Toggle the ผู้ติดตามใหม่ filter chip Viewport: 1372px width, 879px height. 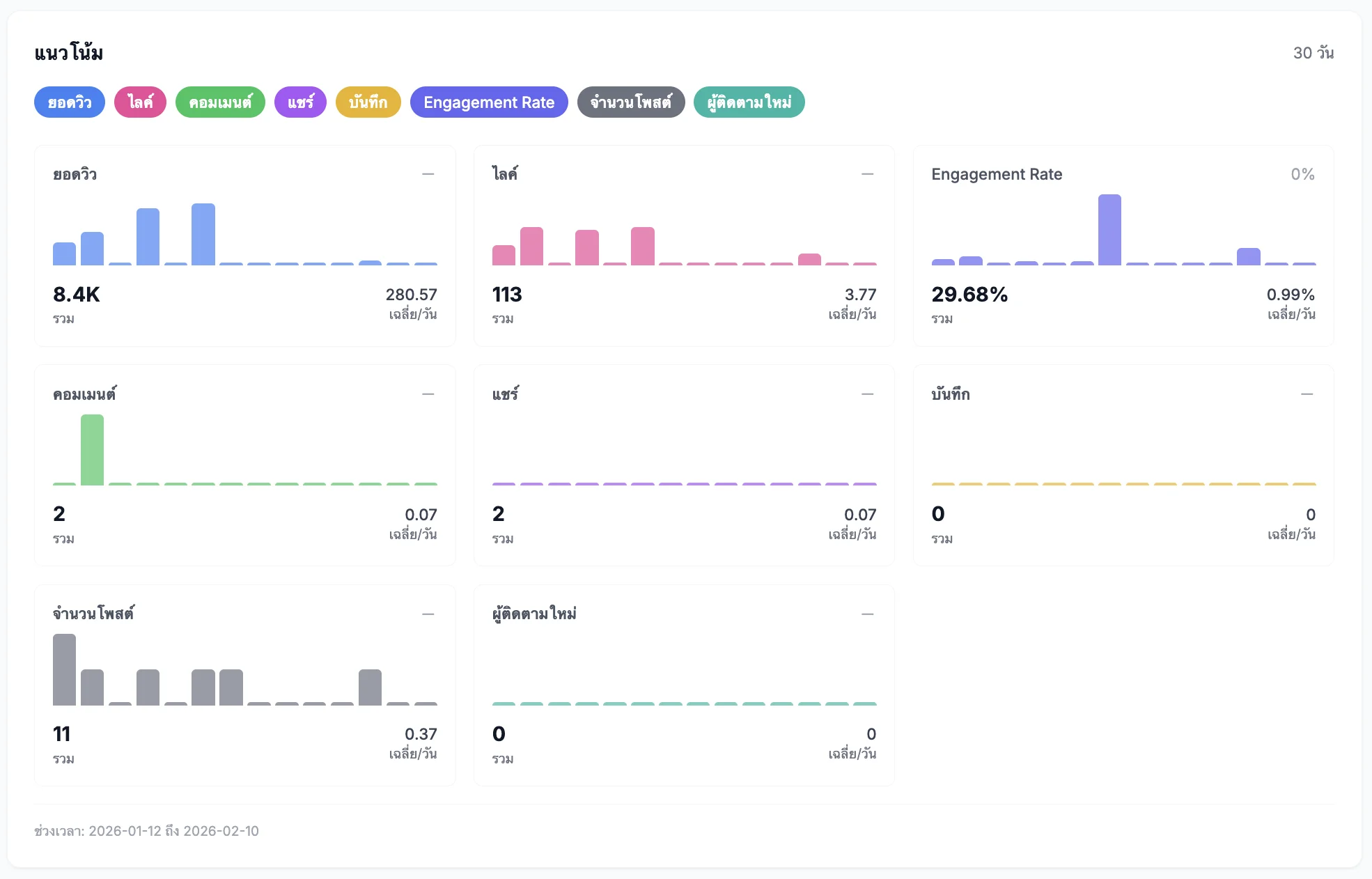click(x=749, y=102)
